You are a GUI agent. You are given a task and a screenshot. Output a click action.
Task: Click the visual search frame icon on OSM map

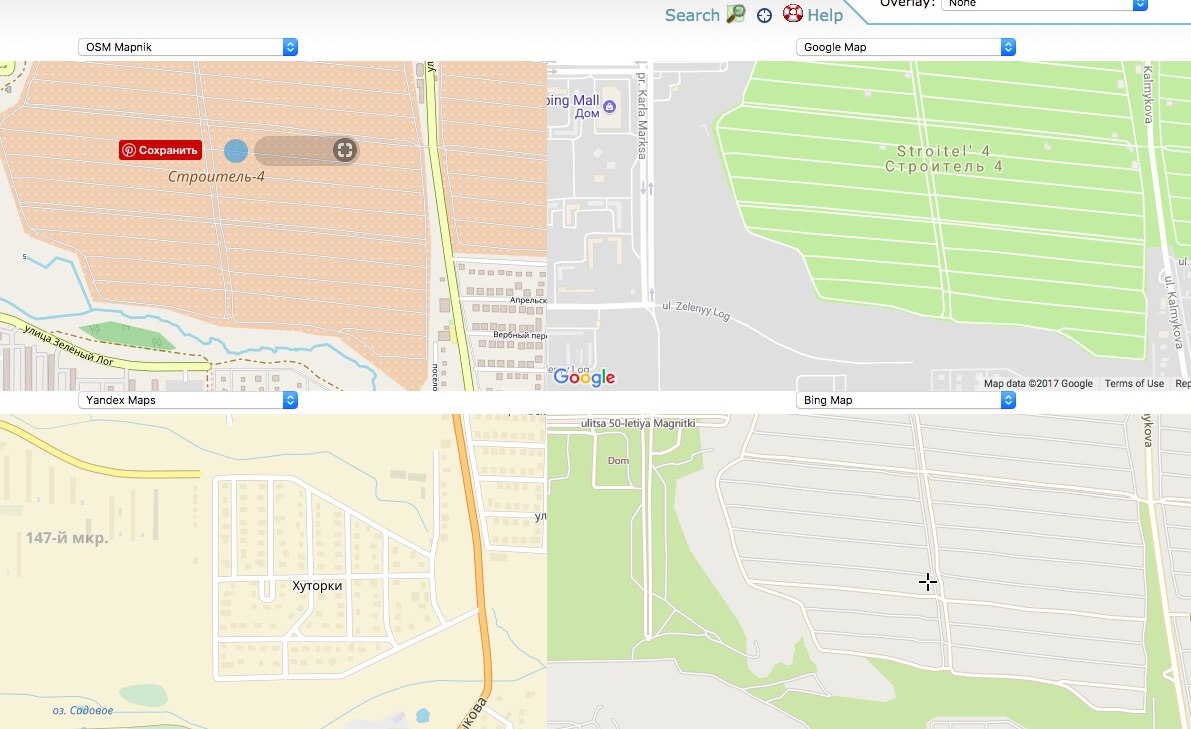coord(345,150)
